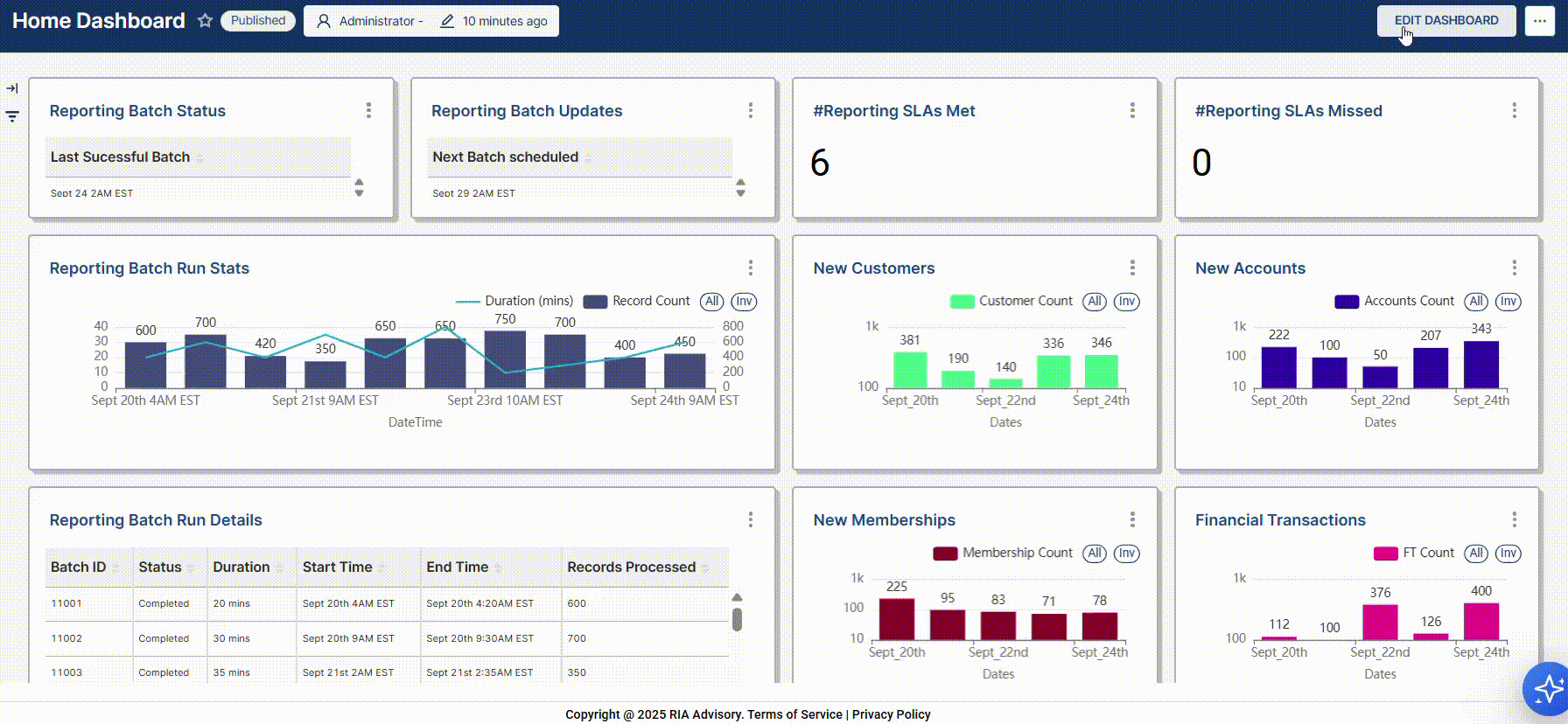Image resolution: width=1568 pixels, height=724 pixels.
Task: Sort table by Records Processed column
Action: click(x=631, y=567)
